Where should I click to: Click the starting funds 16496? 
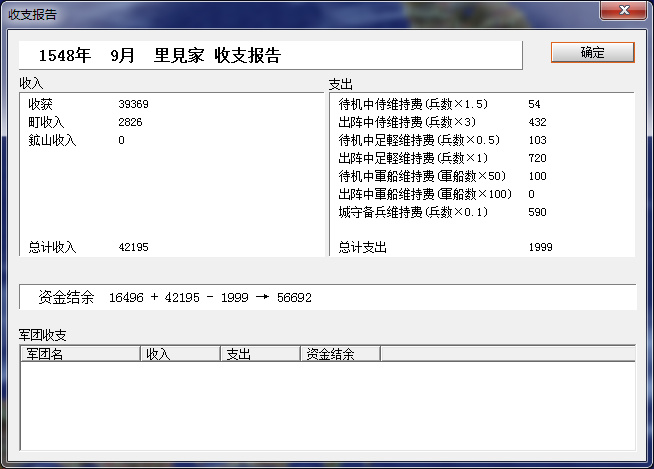coord(126,298)
